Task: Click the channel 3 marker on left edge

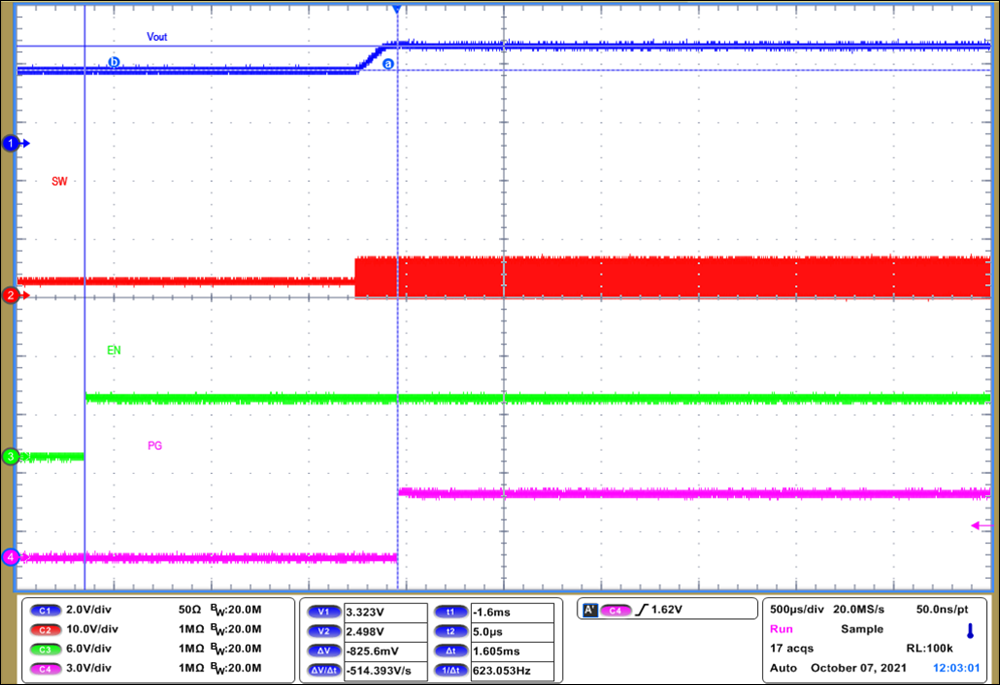Action: point(10,456)
